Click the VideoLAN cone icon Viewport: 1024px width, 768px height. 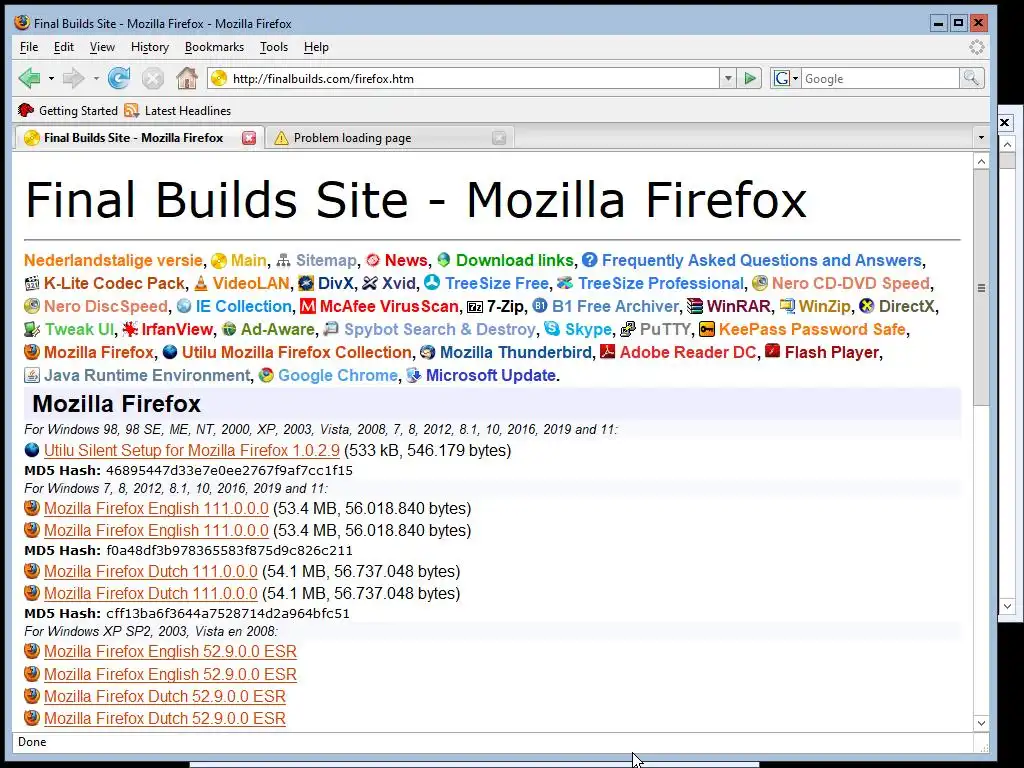[200, 283]
